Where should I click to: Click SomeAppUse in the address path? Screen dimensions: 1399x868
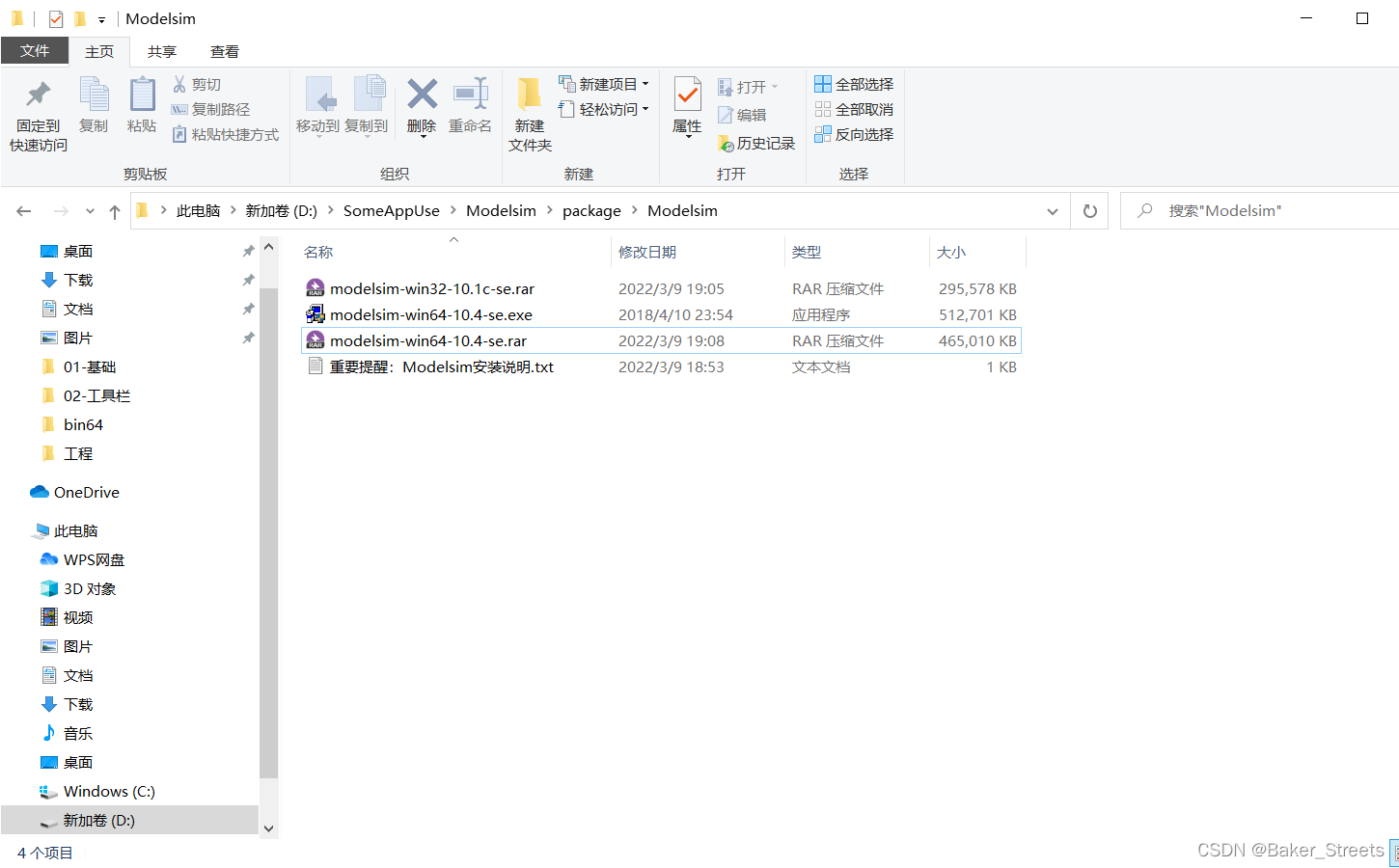pyautogui.click(x=392, y=210)
